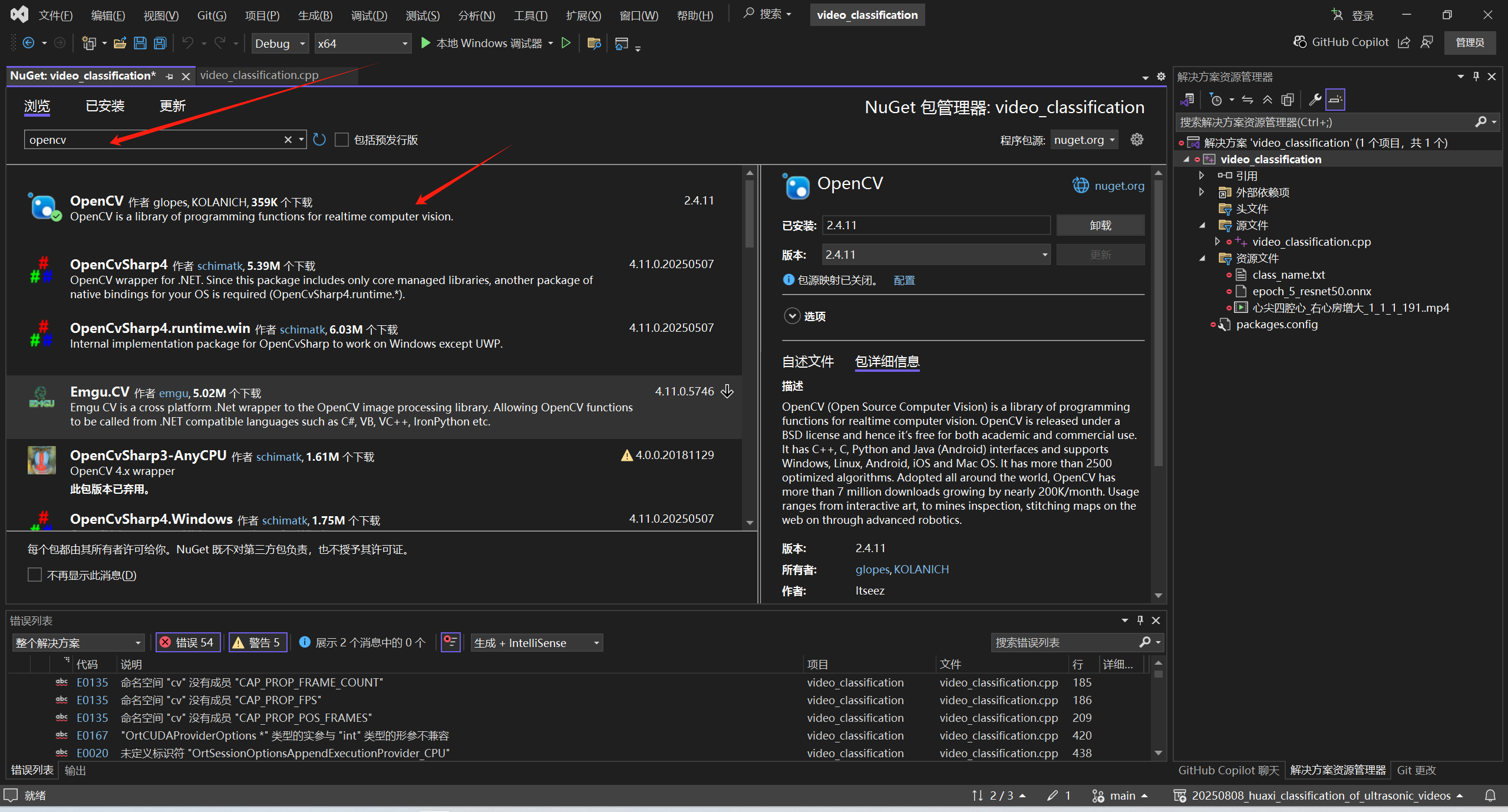Toggle the messages 0 of 2 filter
Screen dimensions: 1508x812
pyautogui.click(x=362, y=642)
